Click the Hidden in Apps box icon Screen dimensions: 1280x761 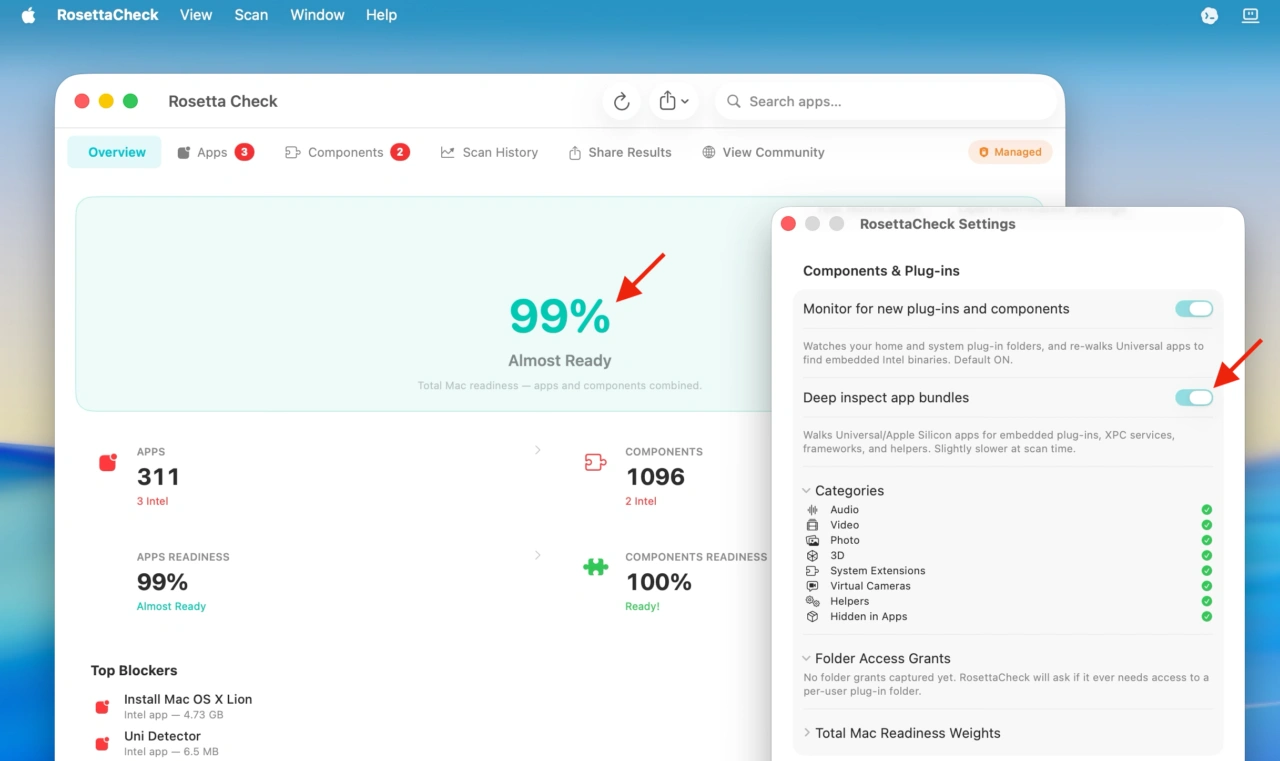point(812,617)
